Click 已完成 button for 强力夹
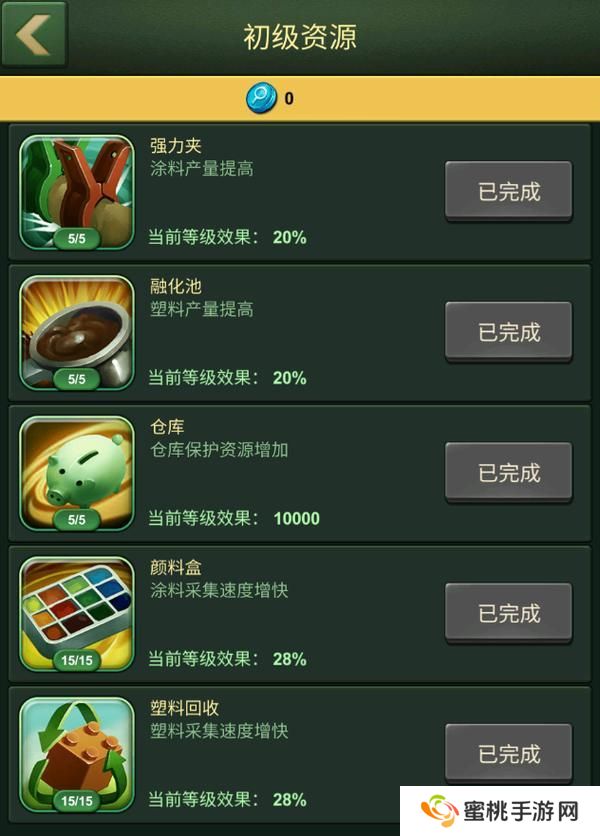 click(509, 191)
